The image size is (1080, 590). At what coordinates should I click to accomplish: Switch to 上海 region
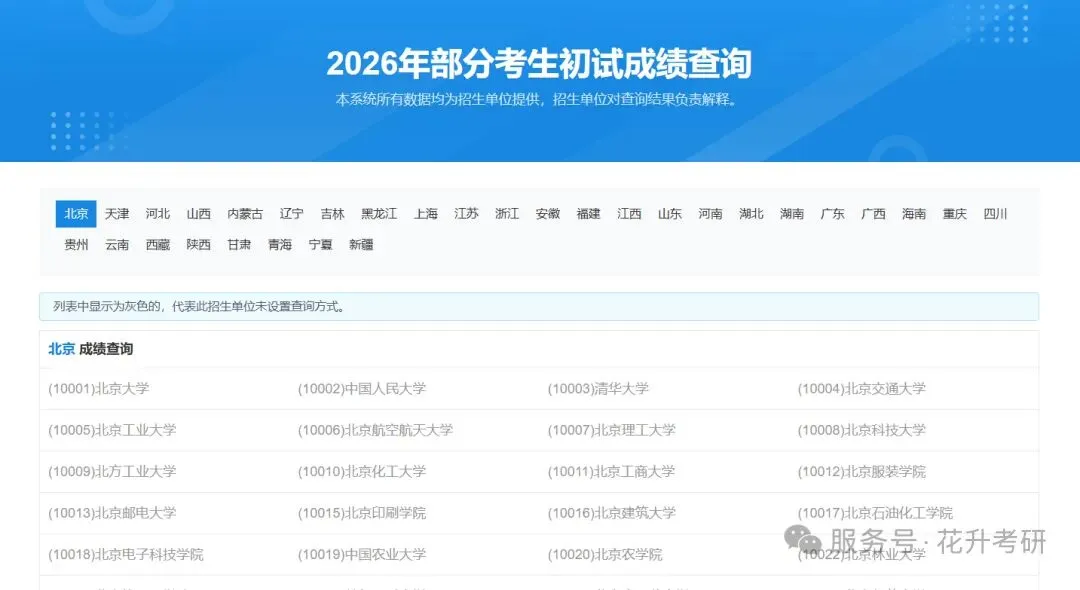point(426,214)
